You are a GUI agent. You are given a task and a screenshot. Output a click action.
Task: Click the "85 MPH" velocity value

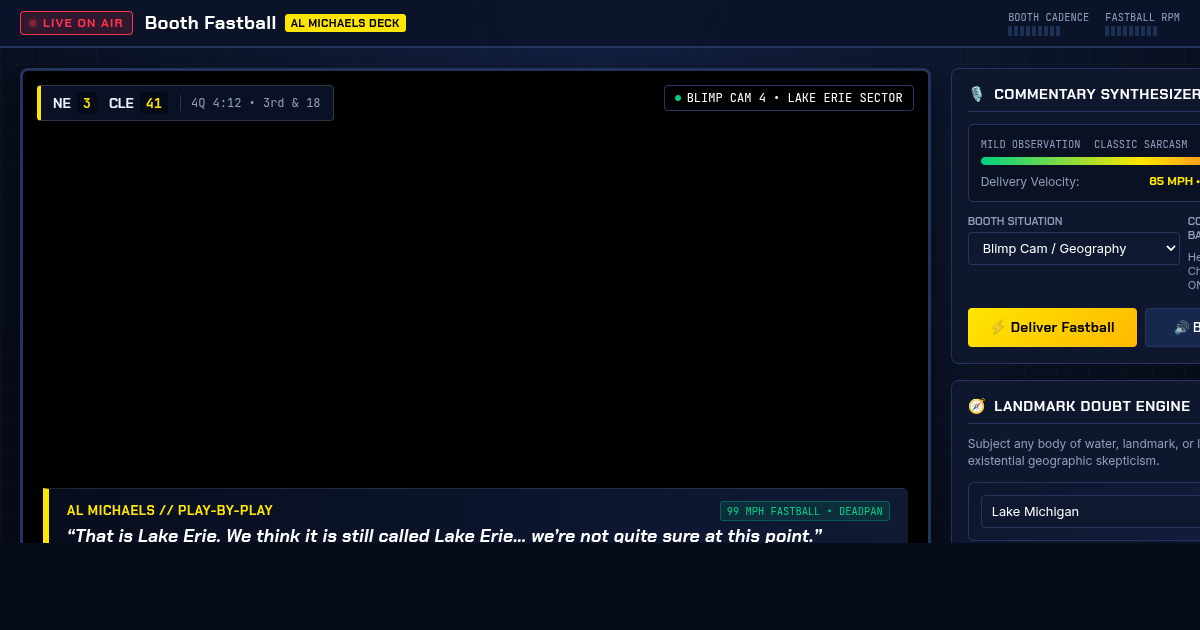tap(1171, 182)
